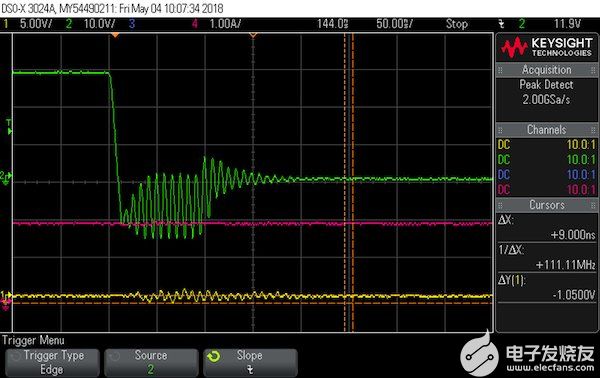Open the Trigger Type Edge softkey
This screenshot has width=600, height=378.
click(x=53, y=362)
